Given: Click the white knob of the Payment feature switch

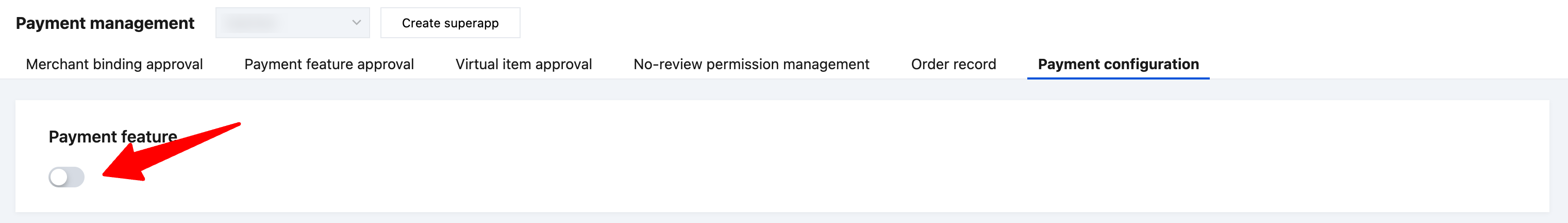Looking at the screenshot, I should coord(59,177).
